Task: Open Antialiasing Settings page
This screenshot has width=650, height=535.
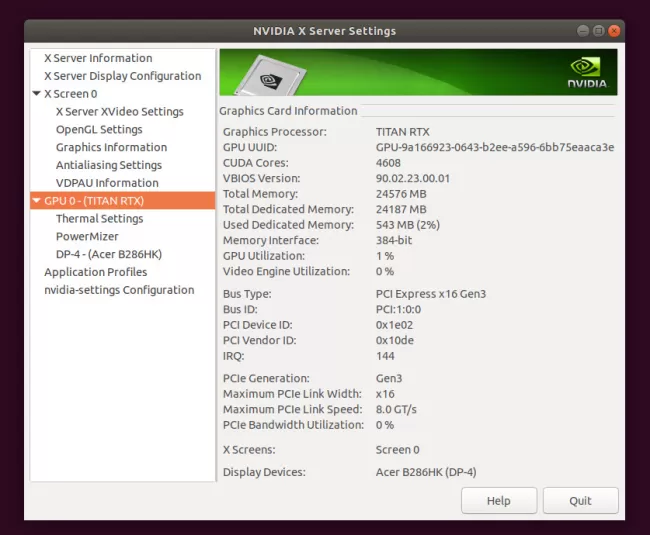Action: [109, 165]
